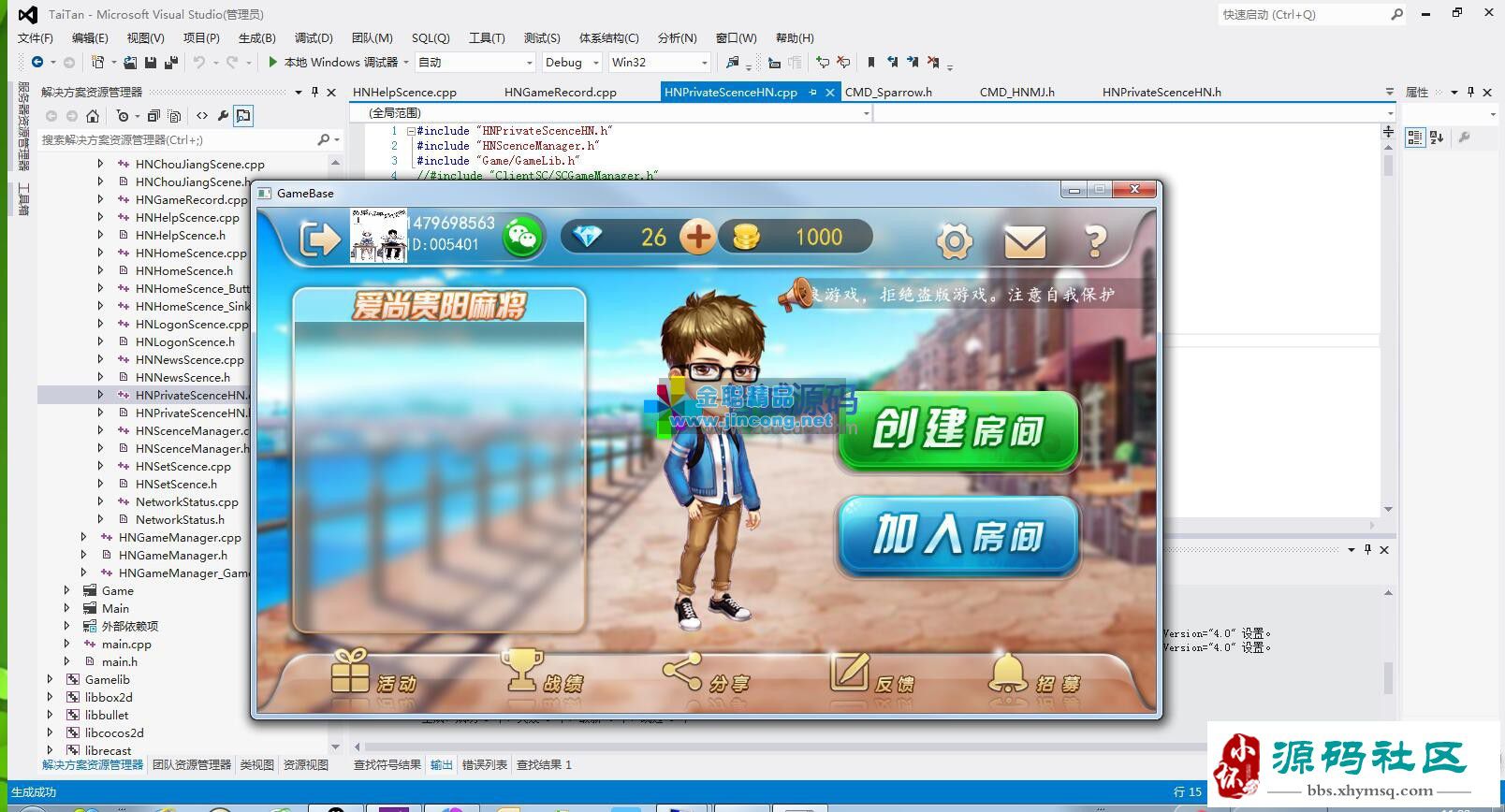Switch to 错误列表 bottom tab
This screenshot has height=812, width=1505.
[x=485, y=765]
